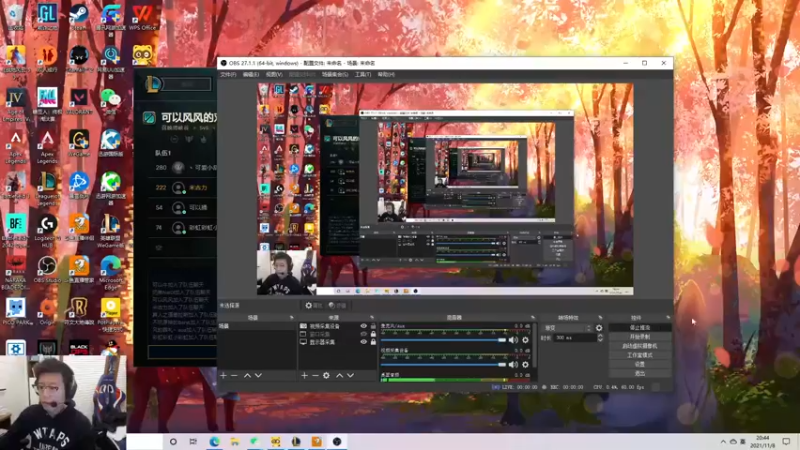Pop out the Controls dock via header icon
Screen dimensions: 800x450
tap(668, 318)
